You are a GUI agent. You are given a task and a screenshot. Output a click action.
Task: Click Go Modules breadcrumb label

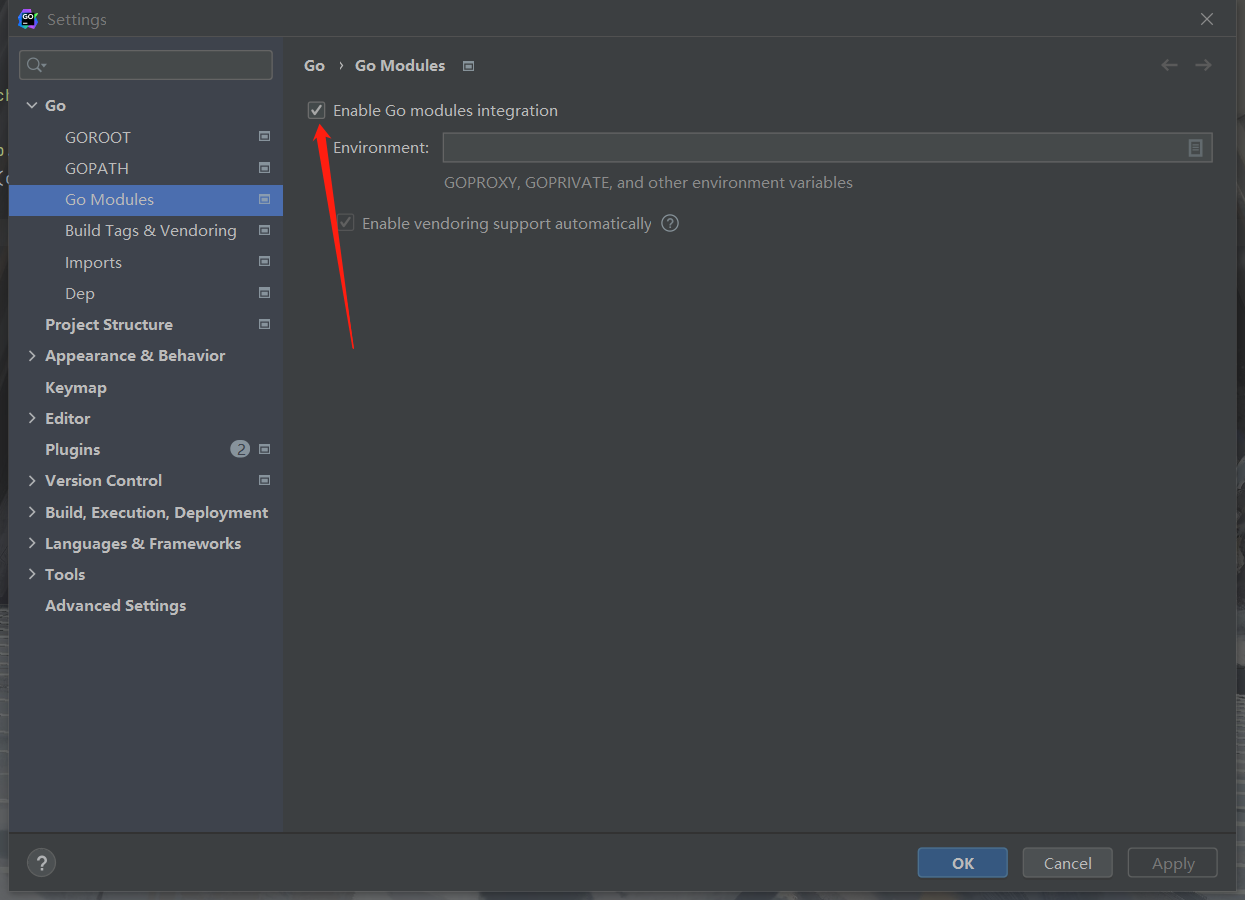(x=400, y=65)
